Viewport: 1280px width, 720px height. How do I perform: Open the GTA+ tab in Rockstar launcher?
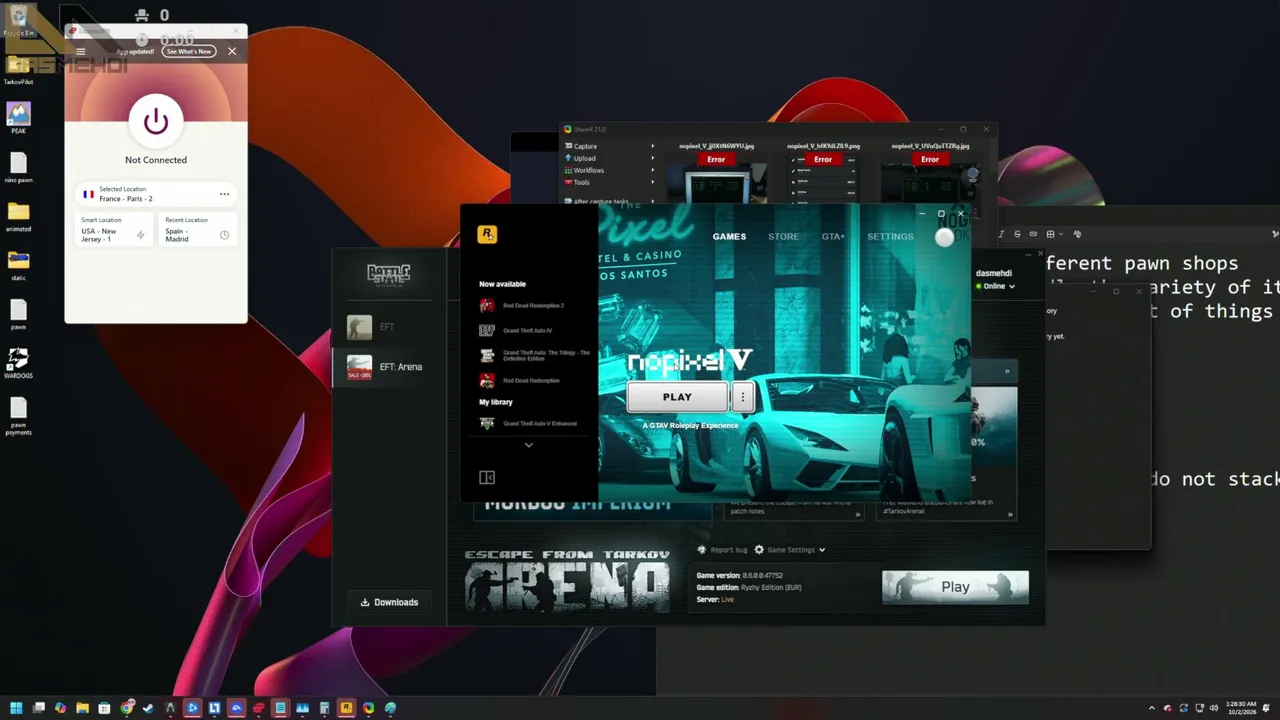pyautogui.click(x=833, y=237)
